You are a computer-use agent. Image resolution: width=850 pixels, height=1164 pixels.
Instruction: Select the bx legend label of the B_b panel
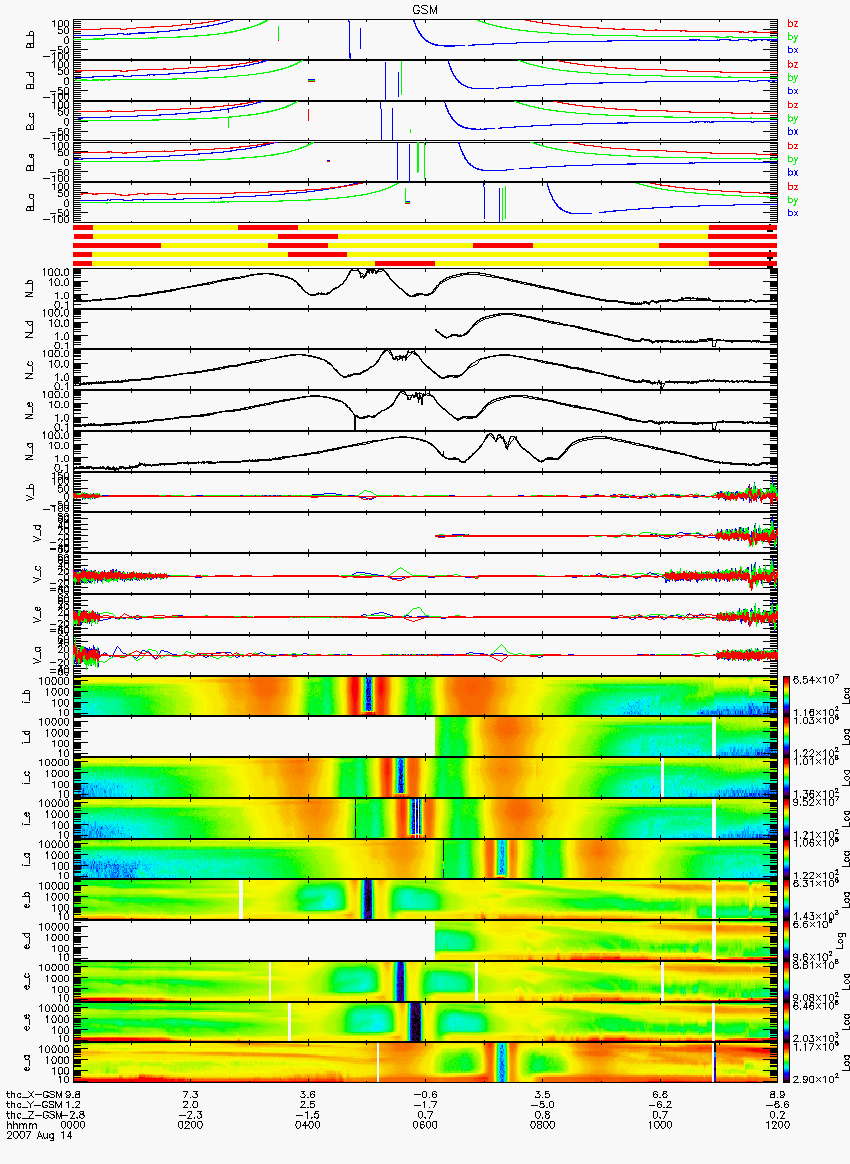793,50
